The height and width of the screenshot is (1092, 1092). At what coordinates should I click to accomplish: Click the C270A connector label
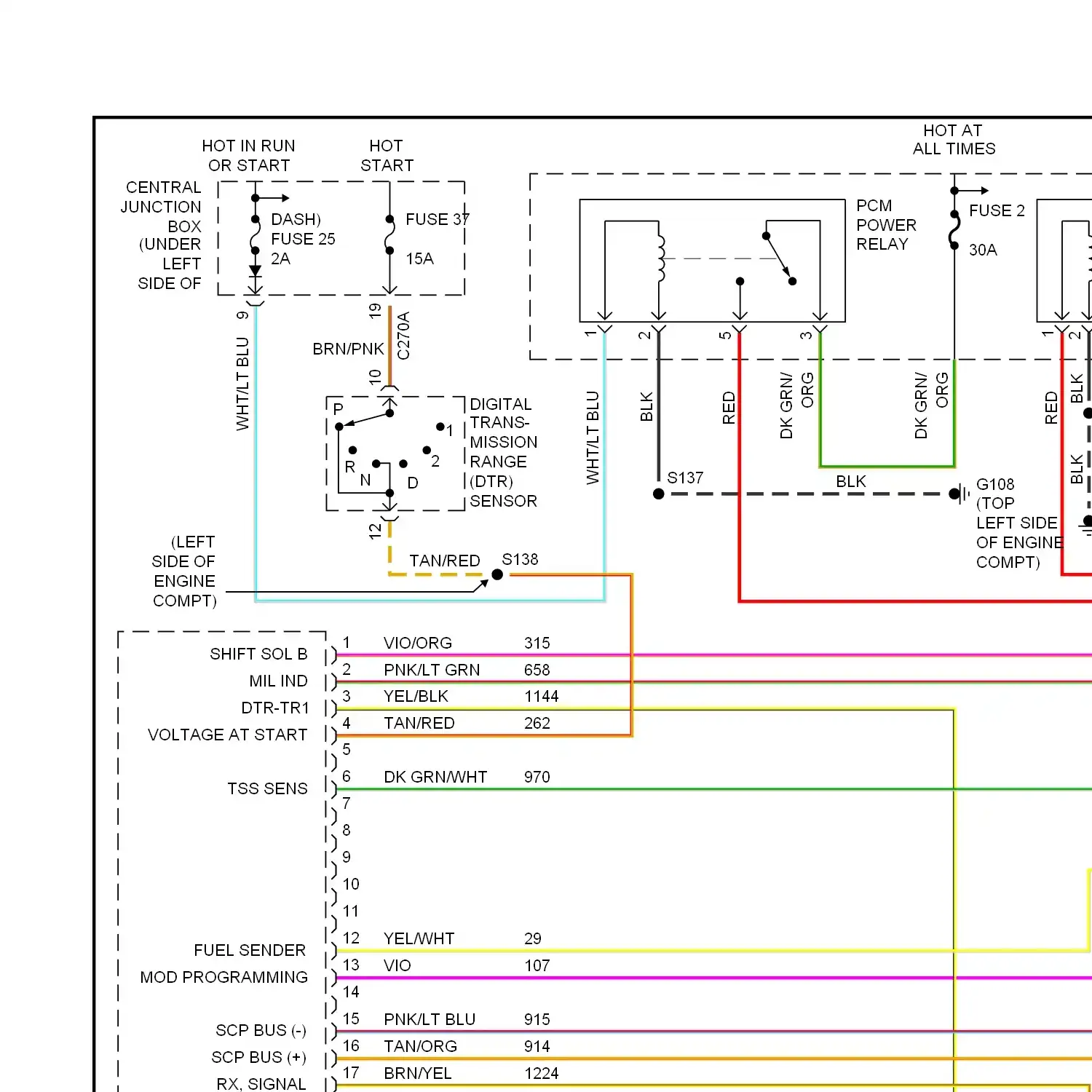pyautogui.click(x=403, y=336)
